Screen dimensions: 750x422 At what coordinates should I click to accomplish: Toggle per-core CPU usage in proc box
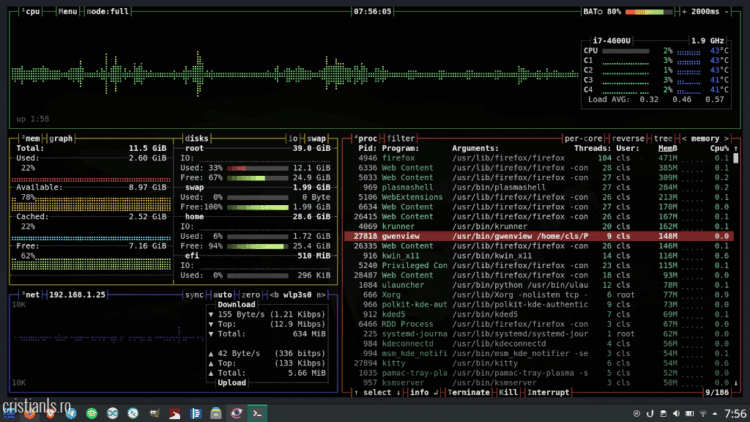click(584, 138)
